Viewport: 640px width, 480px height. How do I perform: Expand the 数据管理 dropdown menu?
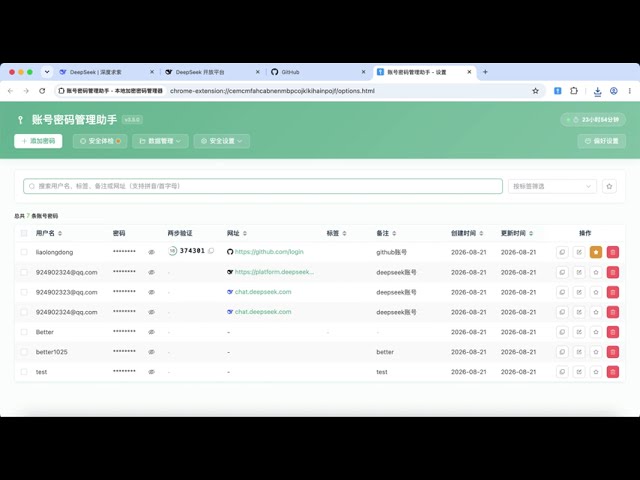160,141
